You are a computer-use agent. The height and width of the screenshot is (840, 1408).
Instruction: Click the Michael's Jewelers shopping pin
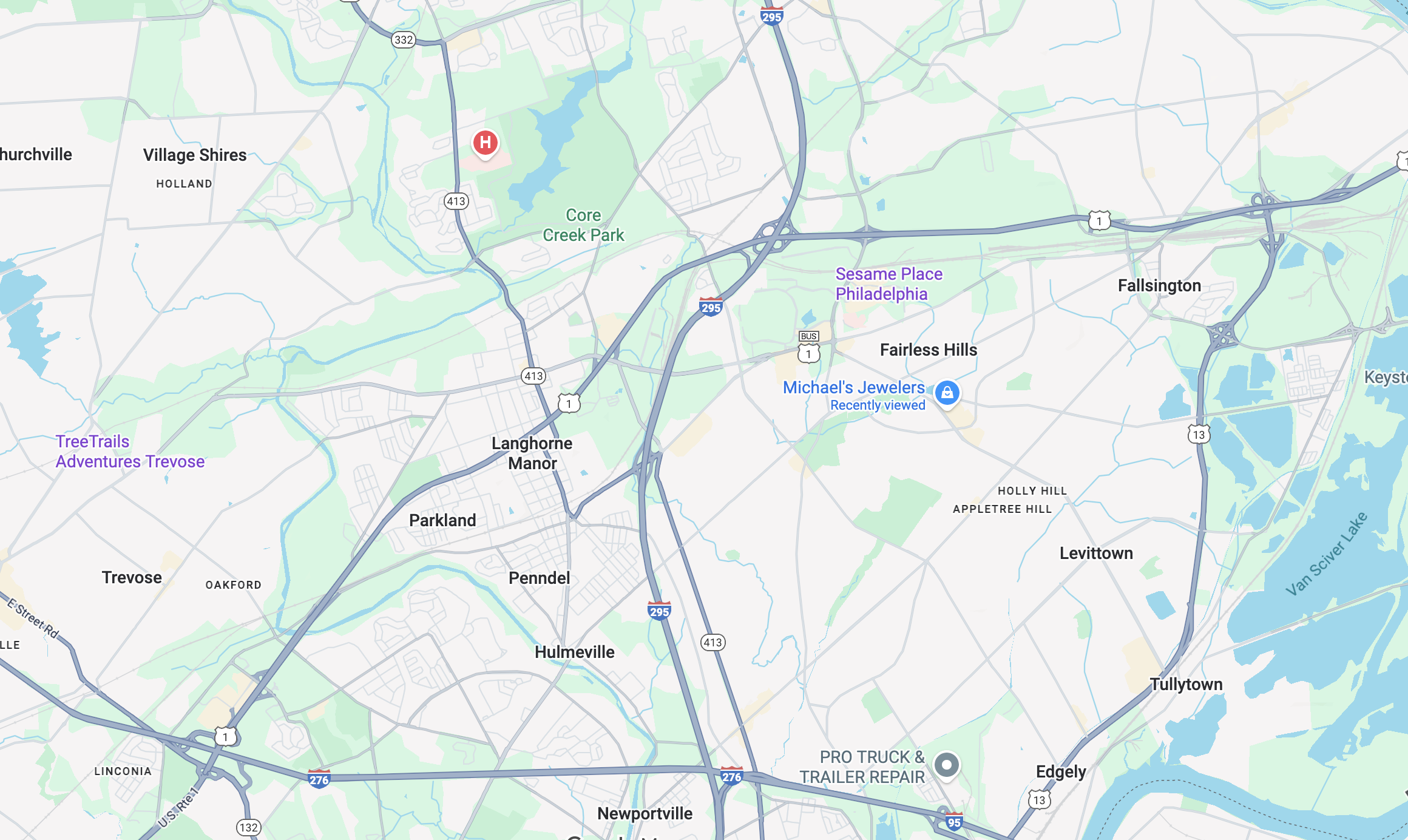click(x=947, y=394)
